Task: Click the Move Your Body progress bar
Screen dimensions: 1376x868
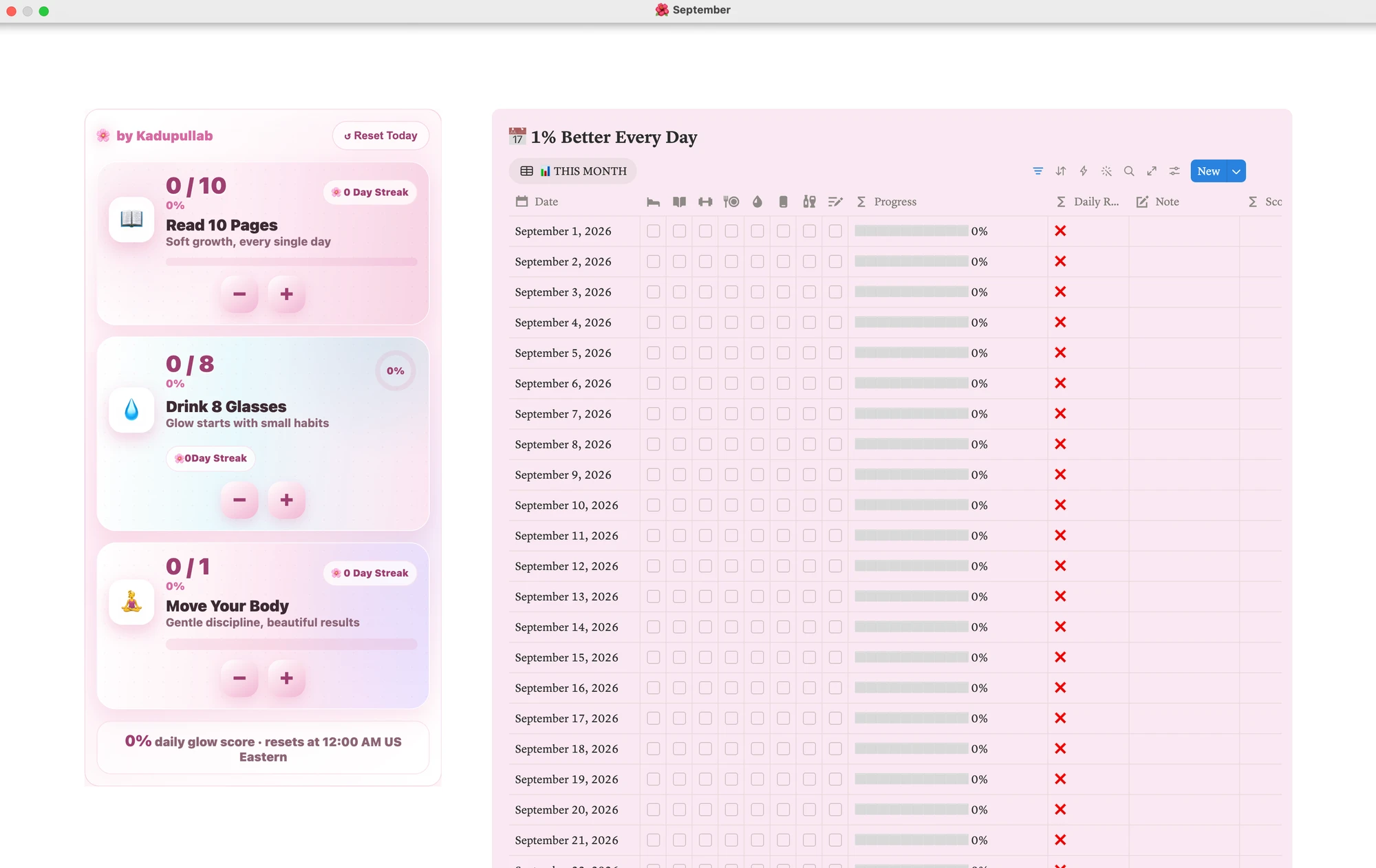Action: click(x=292, y=644)
